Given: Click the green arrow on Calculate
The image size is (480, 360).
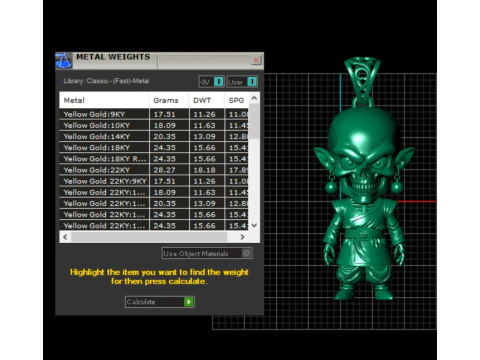Looking at the screenshot, I should click(189, 302).
